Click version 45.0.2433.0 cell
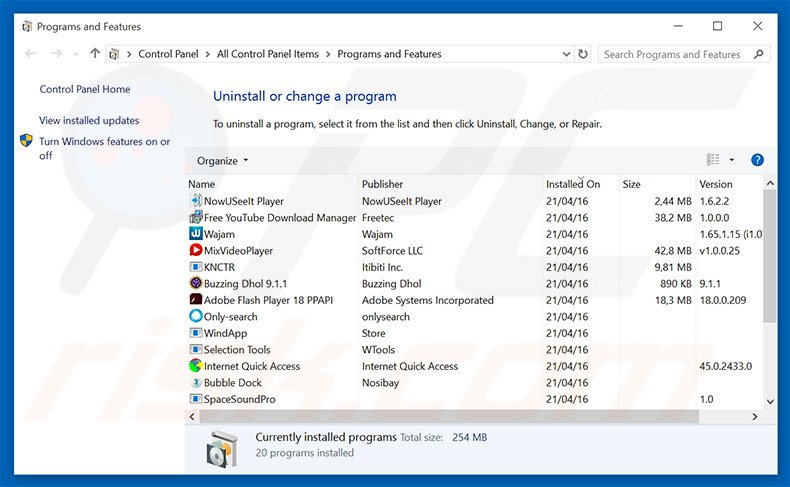The image size is (790, 487). 726,366
